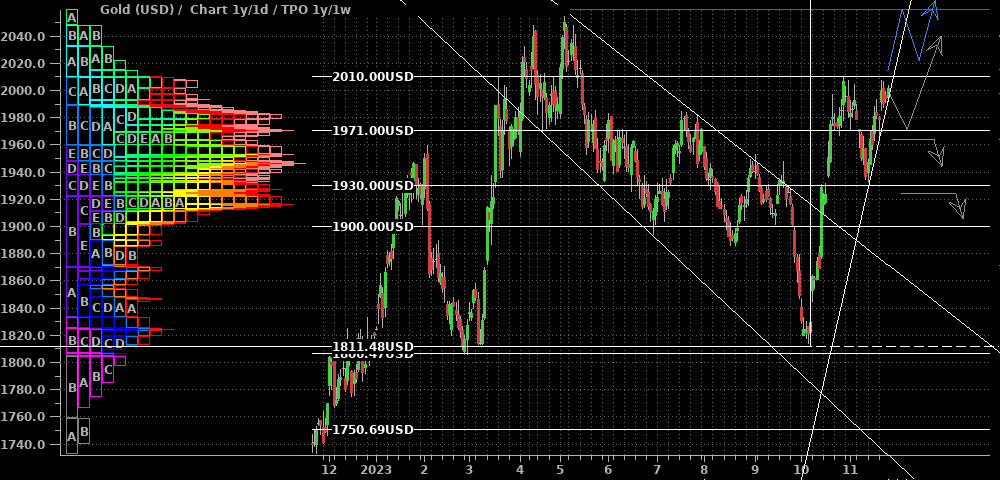Click month 12 on the time axis
The image size is (1000, 480).
click(329, 470)
